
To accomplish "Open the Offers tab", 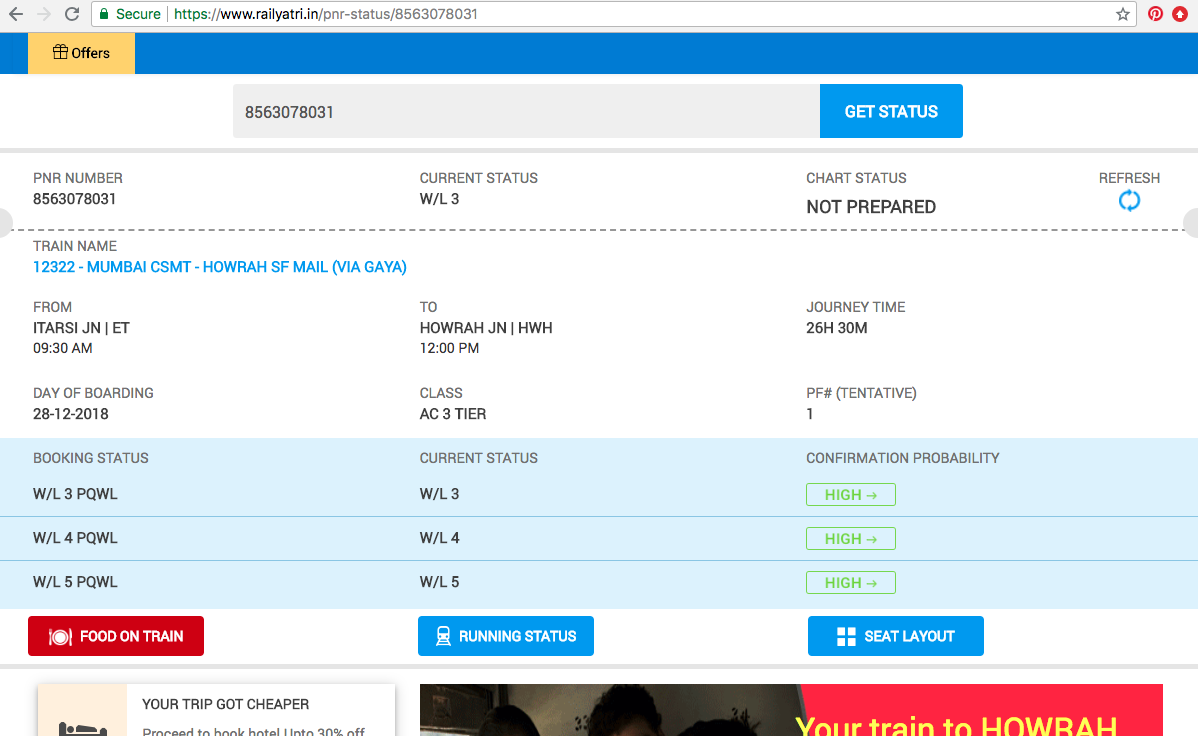I will pos(82,53).
